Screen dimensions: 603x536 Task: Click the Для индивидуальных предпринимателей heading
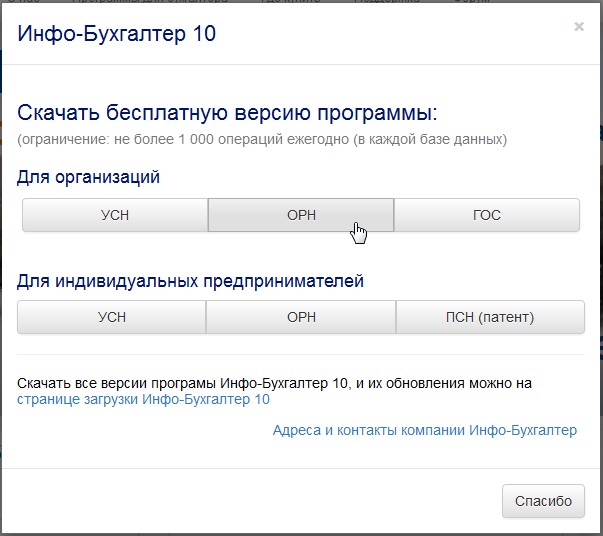[190, 281]
